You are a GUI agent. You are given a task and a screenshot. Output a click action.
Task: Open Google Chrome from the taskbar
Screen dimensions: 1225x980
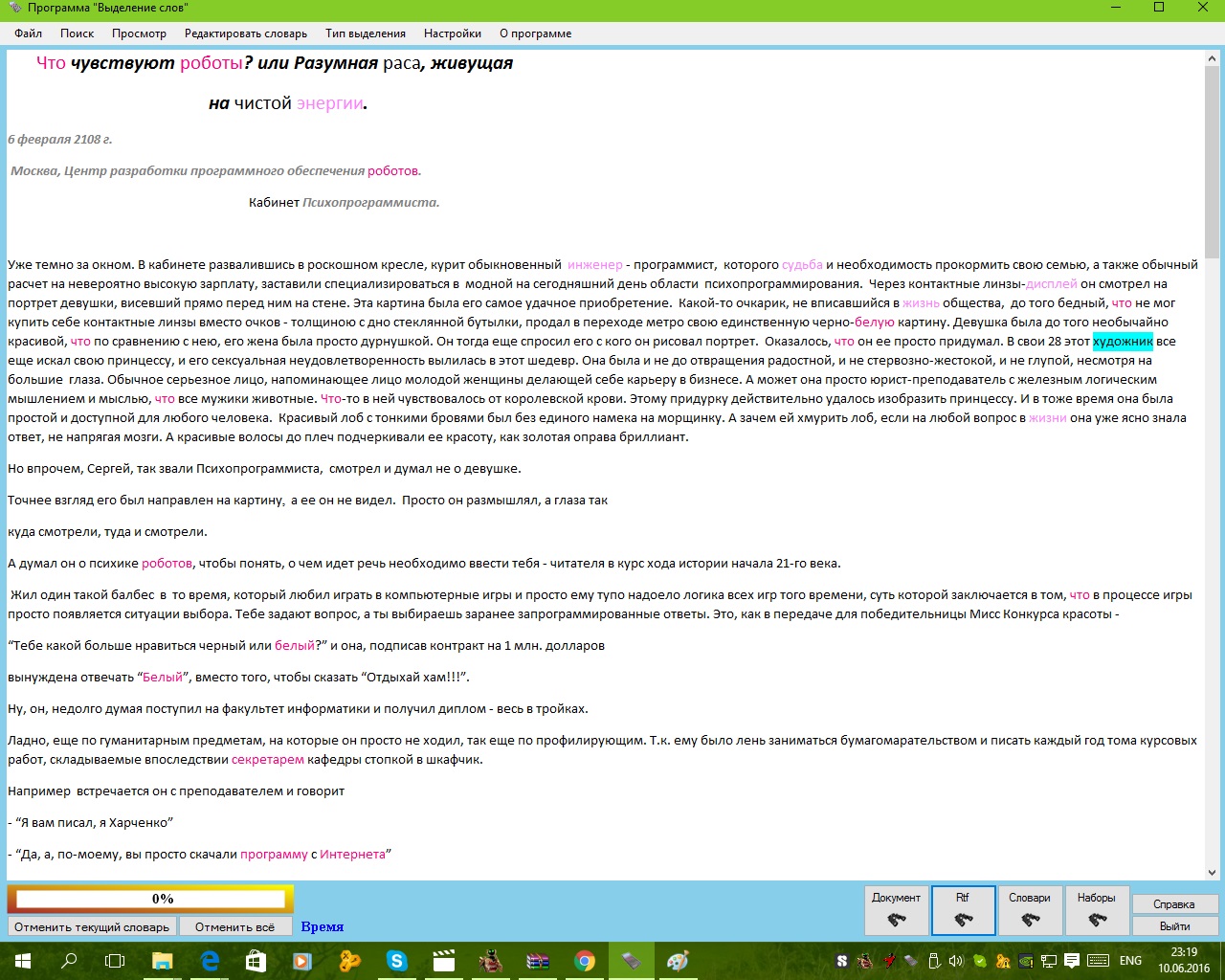pos(584,961)
